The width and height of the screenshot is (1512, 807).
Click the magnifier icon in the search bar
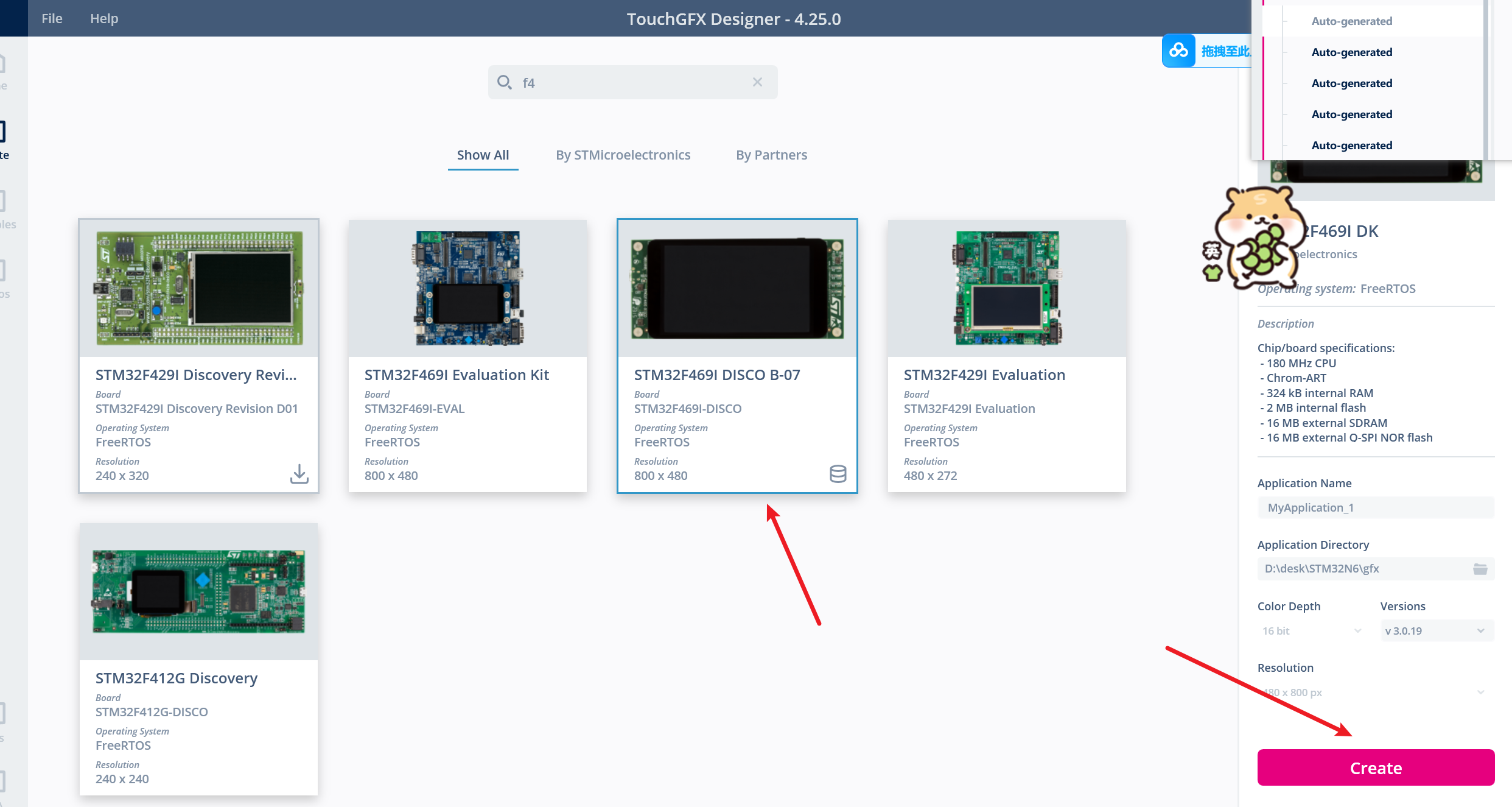(x=504, y=82)
